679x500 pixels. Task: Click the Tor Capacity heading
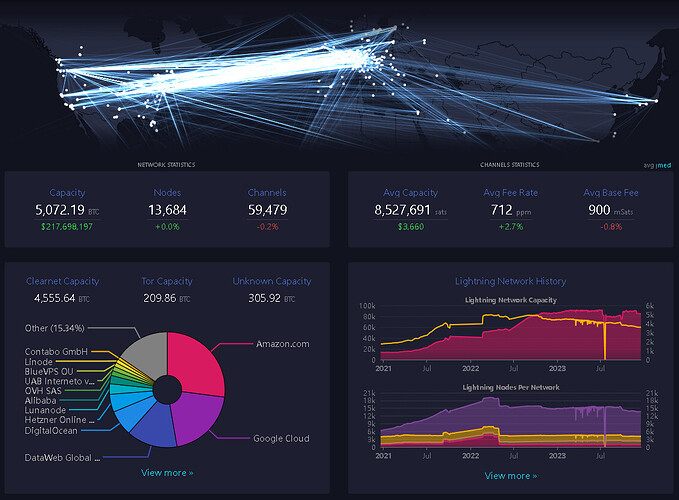click(x=167, y=282)
